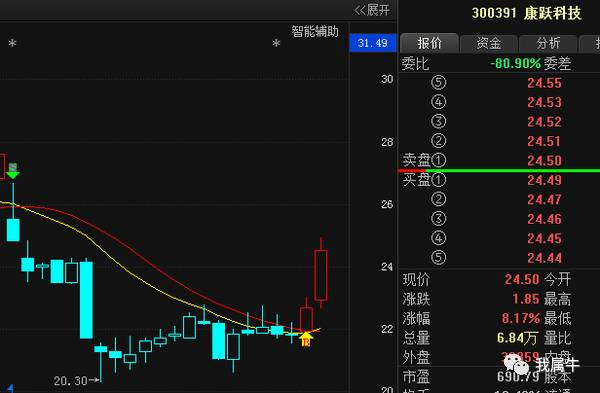Screen dimensions: 600x393
Task: Click the green S sell signal arrow
Action: click(13, 171)
